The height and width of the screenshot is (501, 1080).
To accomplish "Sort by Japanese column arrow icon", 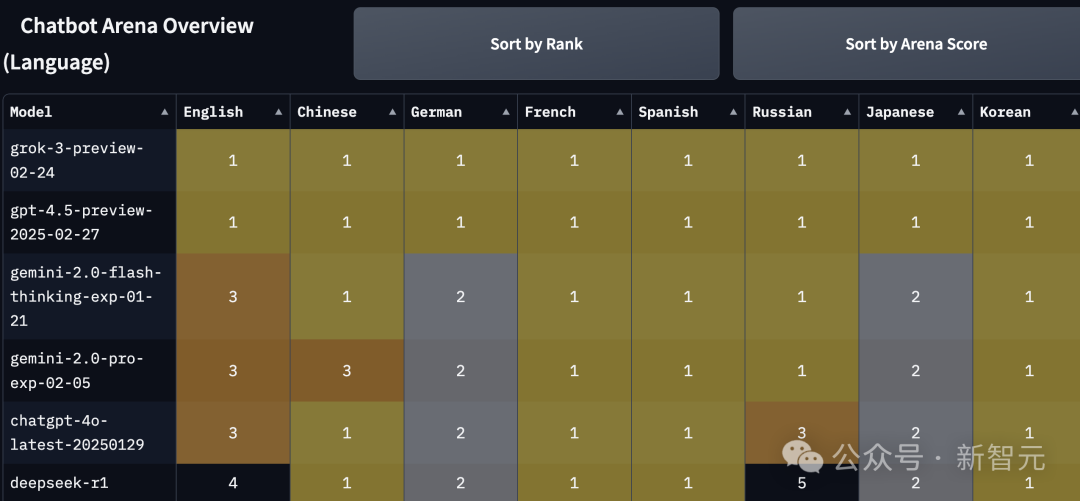I will pos(960,112).
